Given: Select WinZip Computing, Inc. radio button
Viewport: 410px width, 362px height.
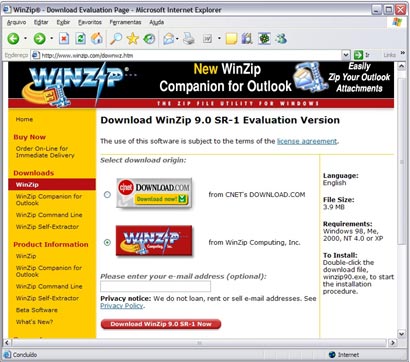Looking at the screenshot, I should point(107,243).
